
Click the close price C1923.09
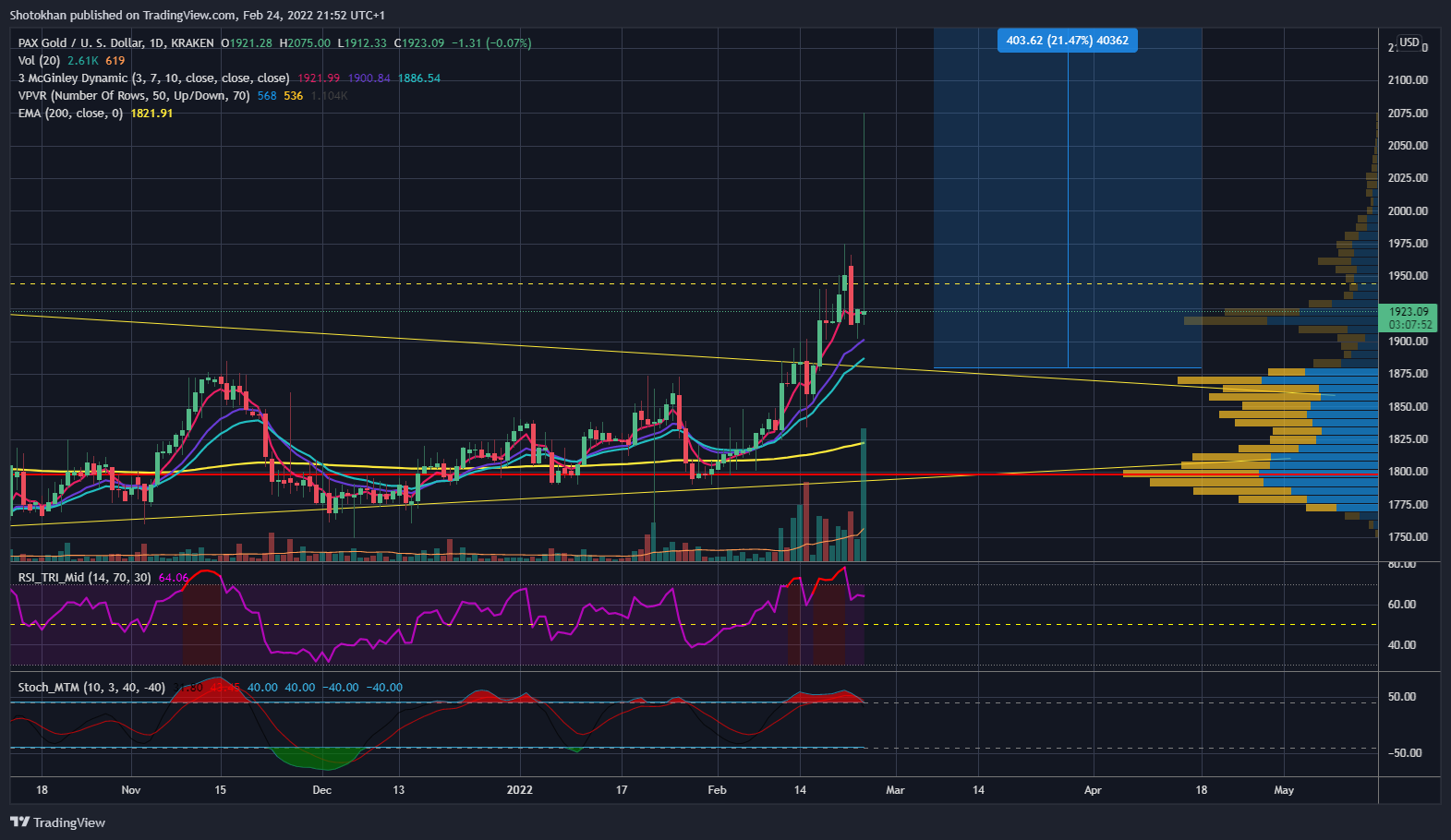point(419,43)
